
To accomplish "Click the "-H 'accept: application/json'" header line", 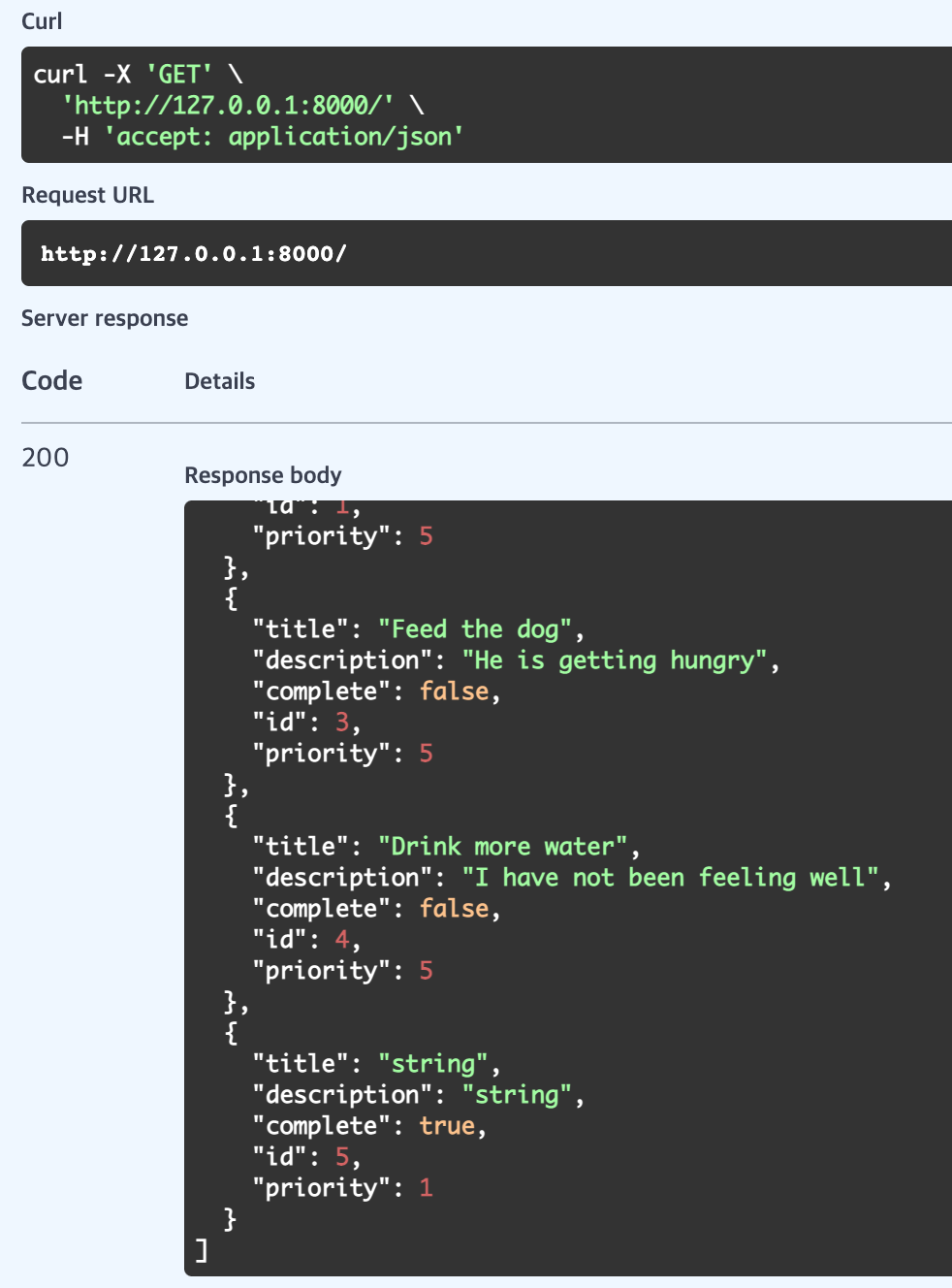I will [263, 137].
